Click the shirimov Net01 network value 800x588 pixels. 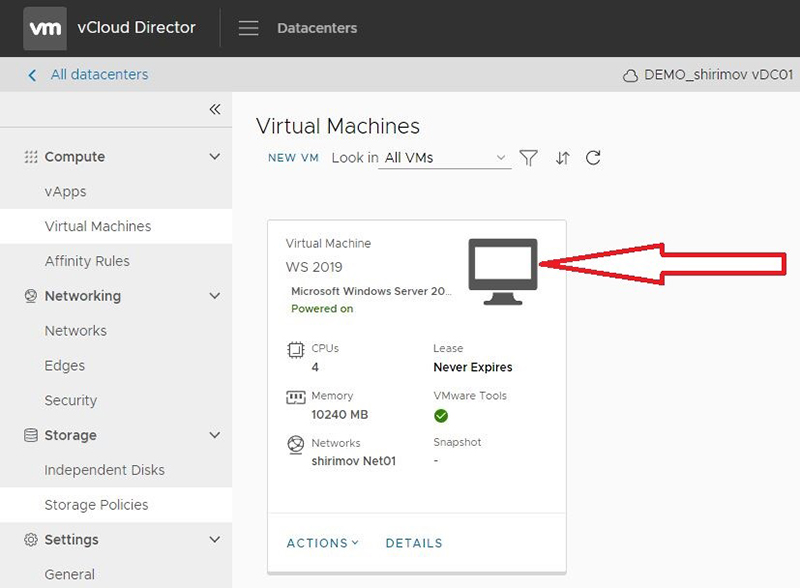point(354,461)
